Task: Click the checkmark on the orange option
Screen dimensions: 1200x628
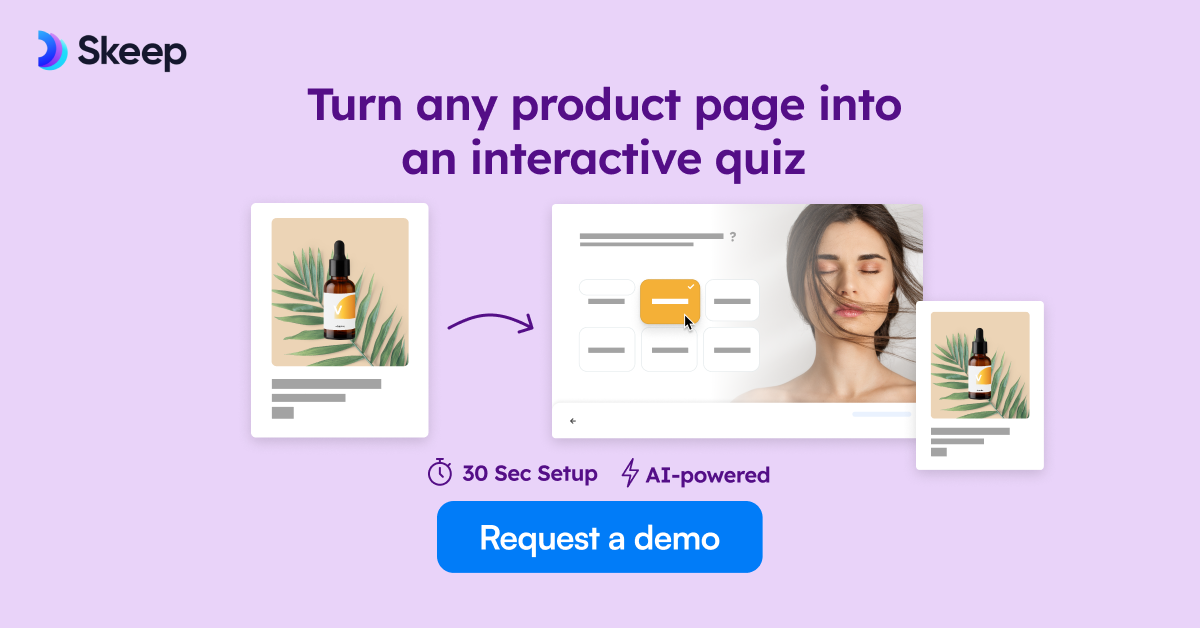Action: 690,286
